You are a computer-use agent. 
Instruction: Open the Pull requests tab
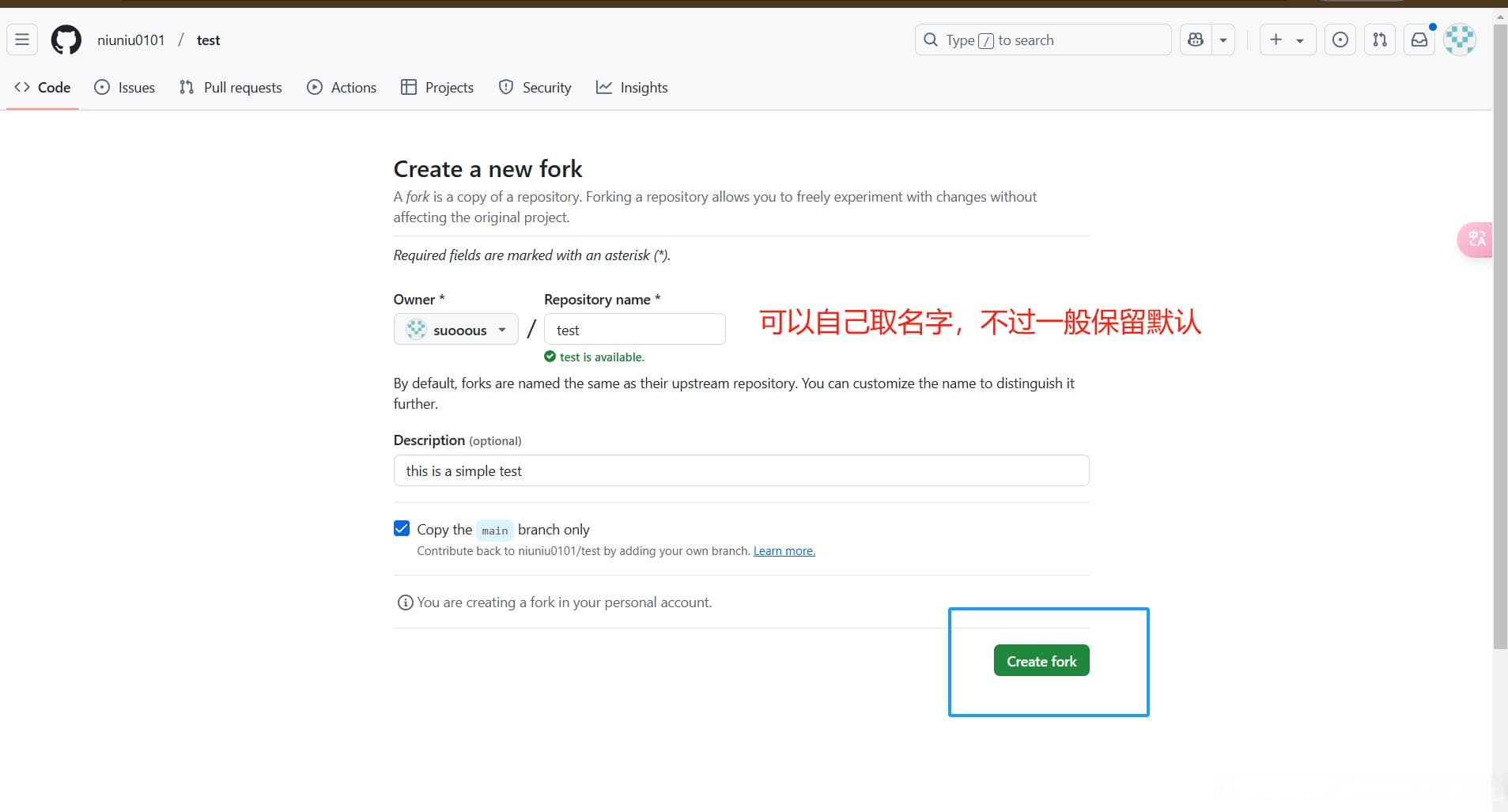tap(231, 87)
